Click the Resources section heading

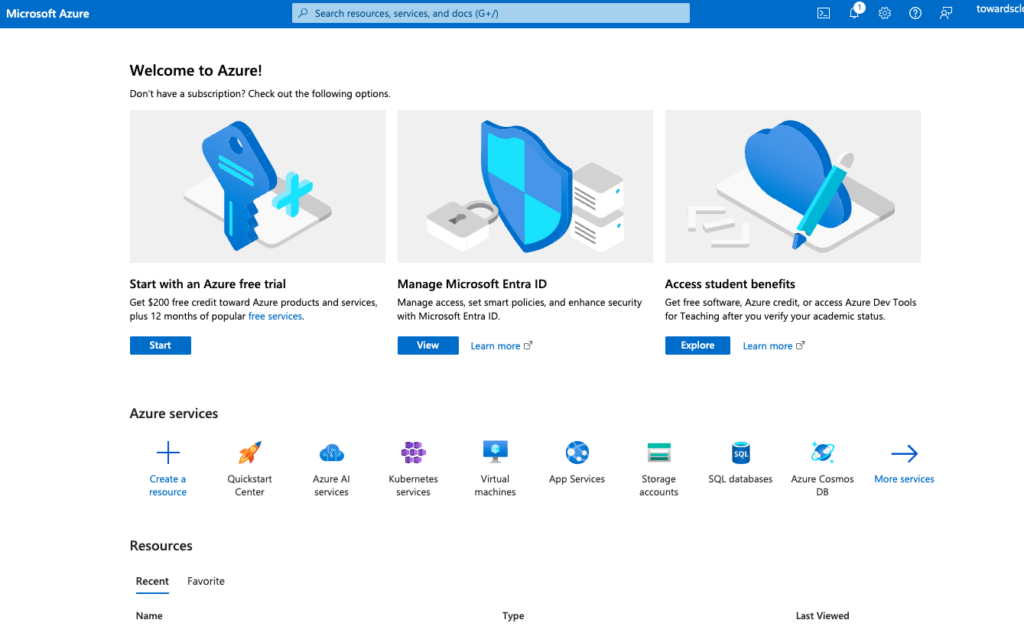(161, 546)
